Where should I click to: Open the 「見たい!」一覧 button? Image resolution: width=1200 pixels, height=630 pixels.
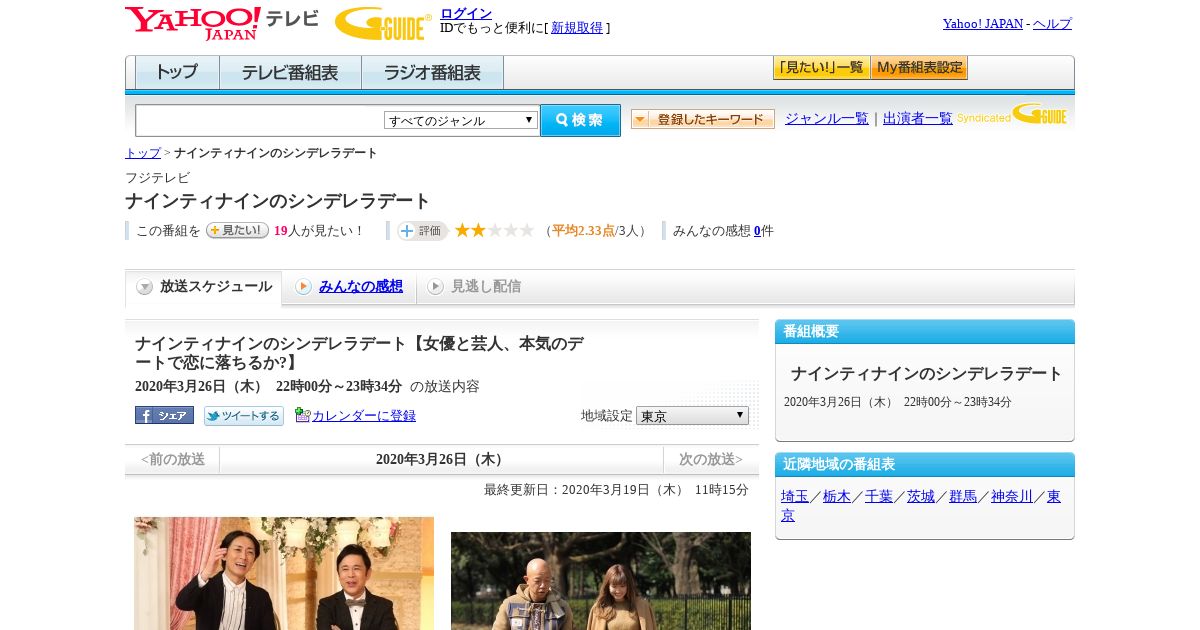[x=821, y=68]
